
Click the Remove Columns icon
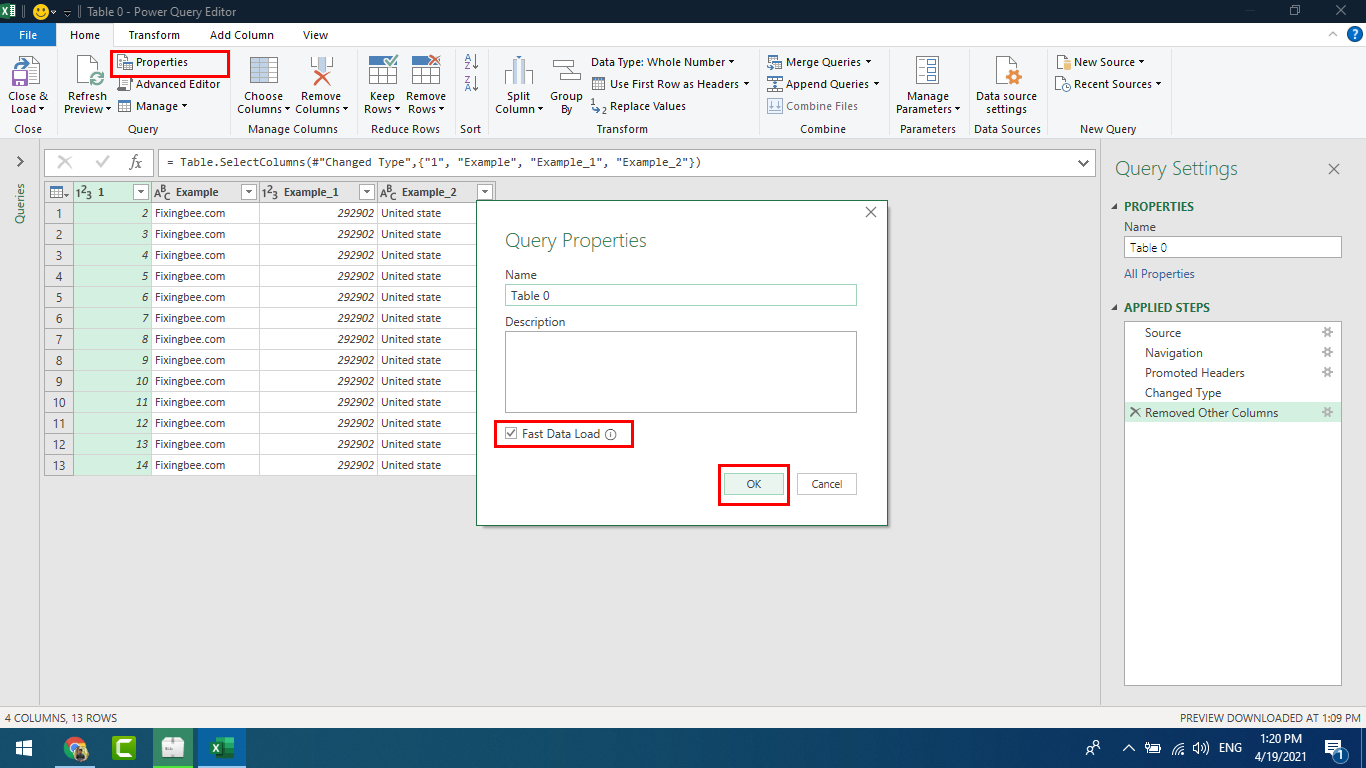pos(320,74)
